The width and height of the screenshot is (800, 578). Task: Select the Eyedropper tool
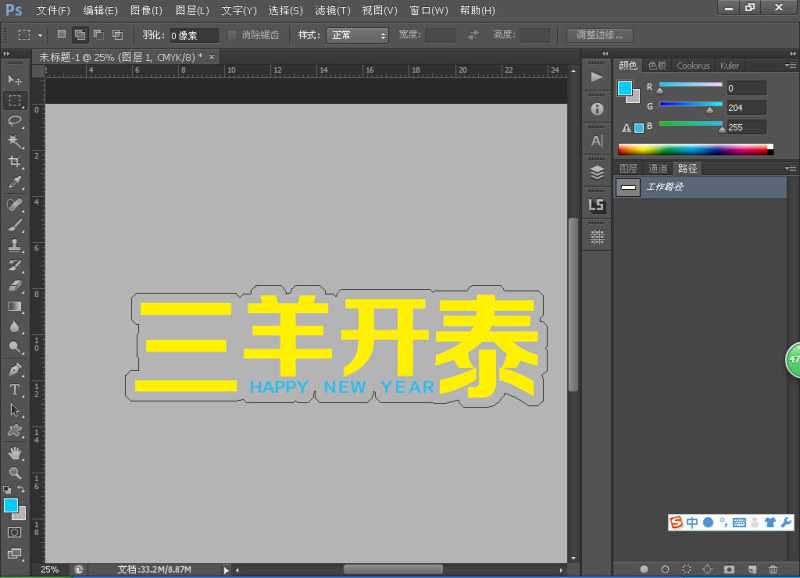tap(14, 183)
